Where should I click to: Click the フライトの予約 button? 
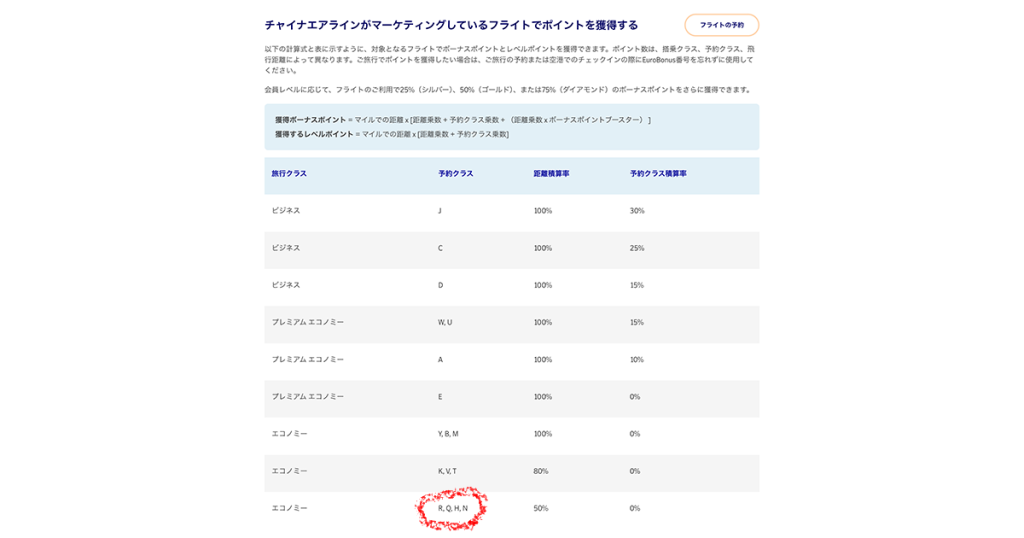click(721, 25)
